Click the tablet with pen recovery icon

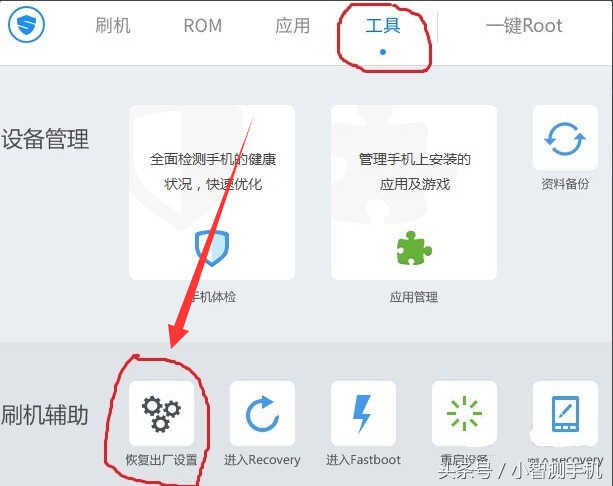tap(565, 414)
